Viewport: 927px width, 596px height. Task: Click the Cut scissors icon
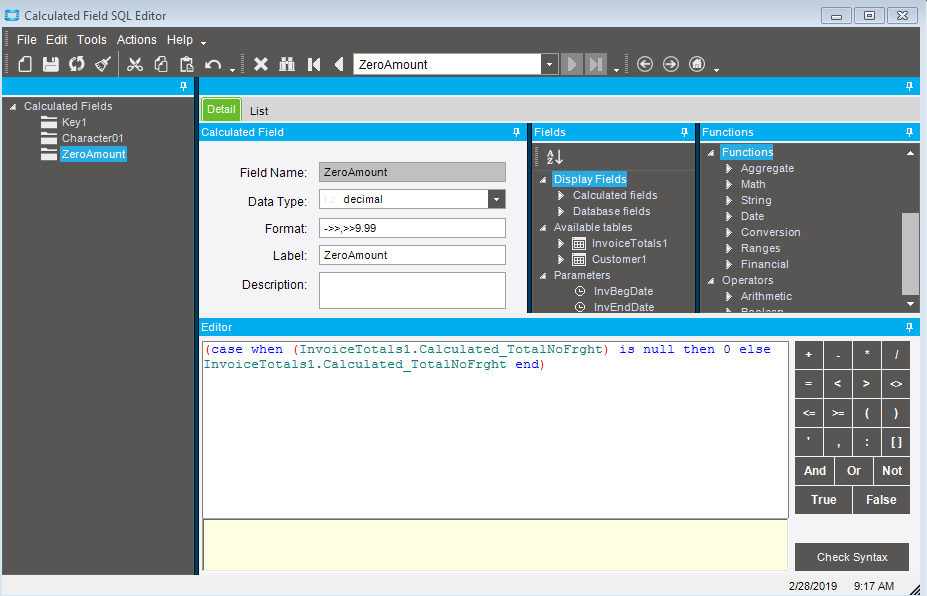click(135, 64)
